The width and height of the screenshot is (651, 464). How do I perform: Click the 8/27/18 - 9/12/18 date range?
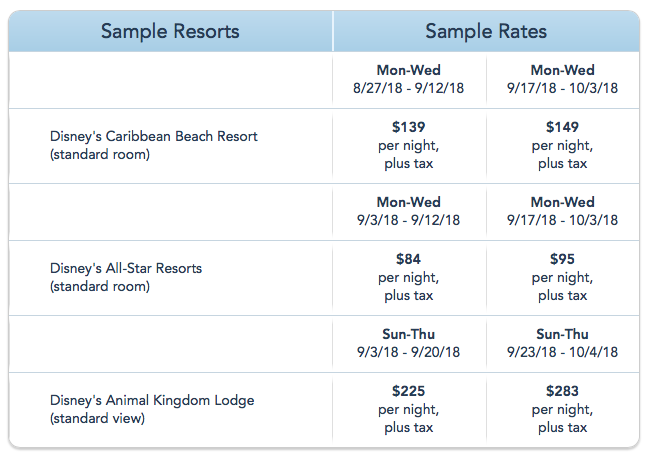click(409, 88)
